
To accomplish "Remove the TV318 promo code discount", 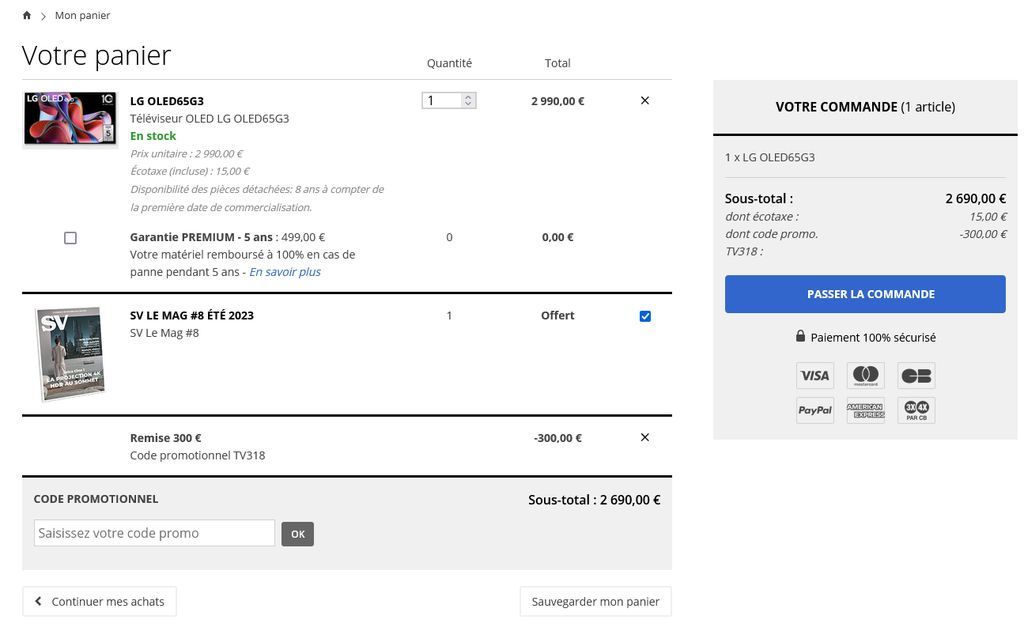I will (x=644, y=438).
